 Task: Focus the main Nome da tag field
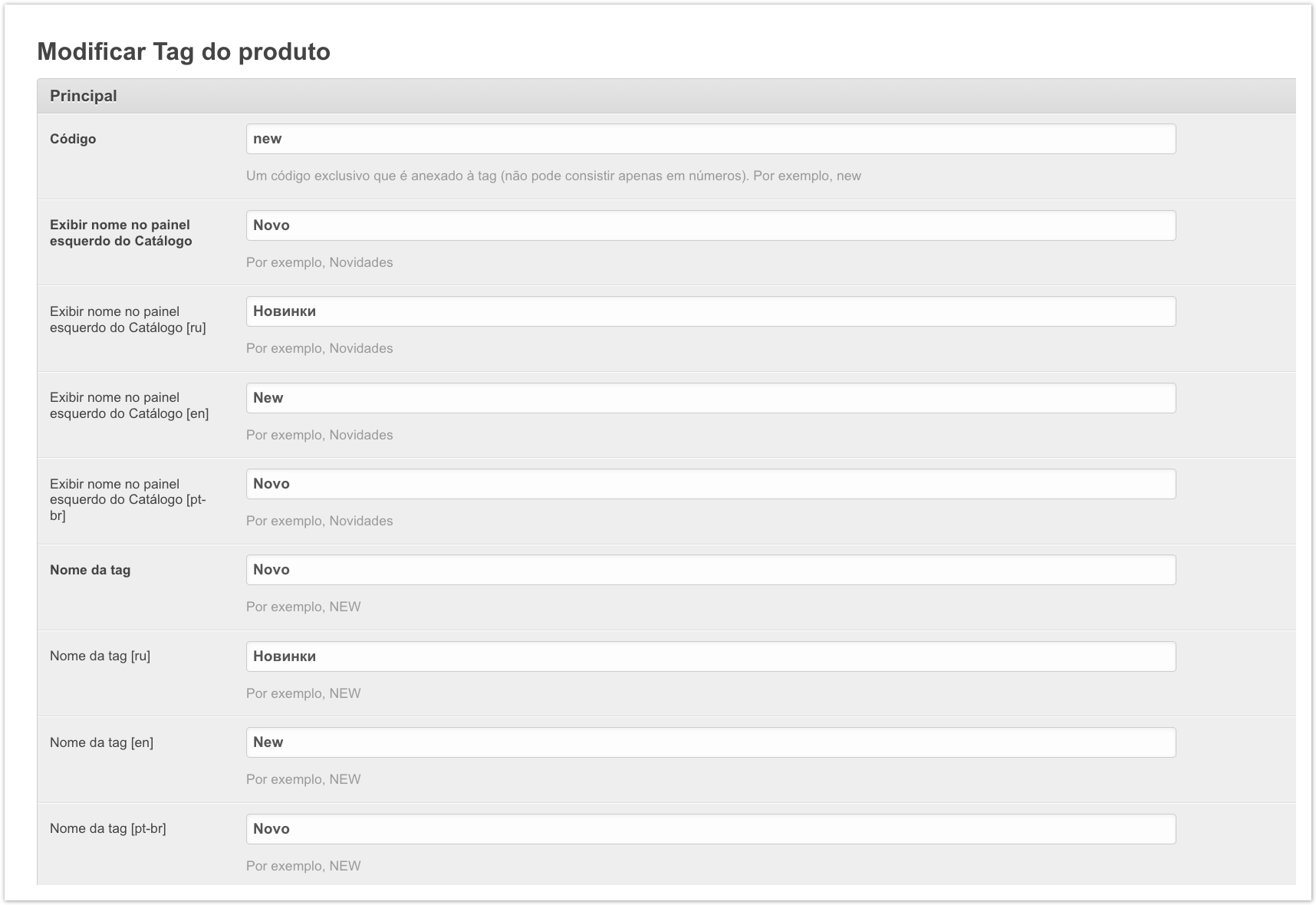(x=710, y=570)
